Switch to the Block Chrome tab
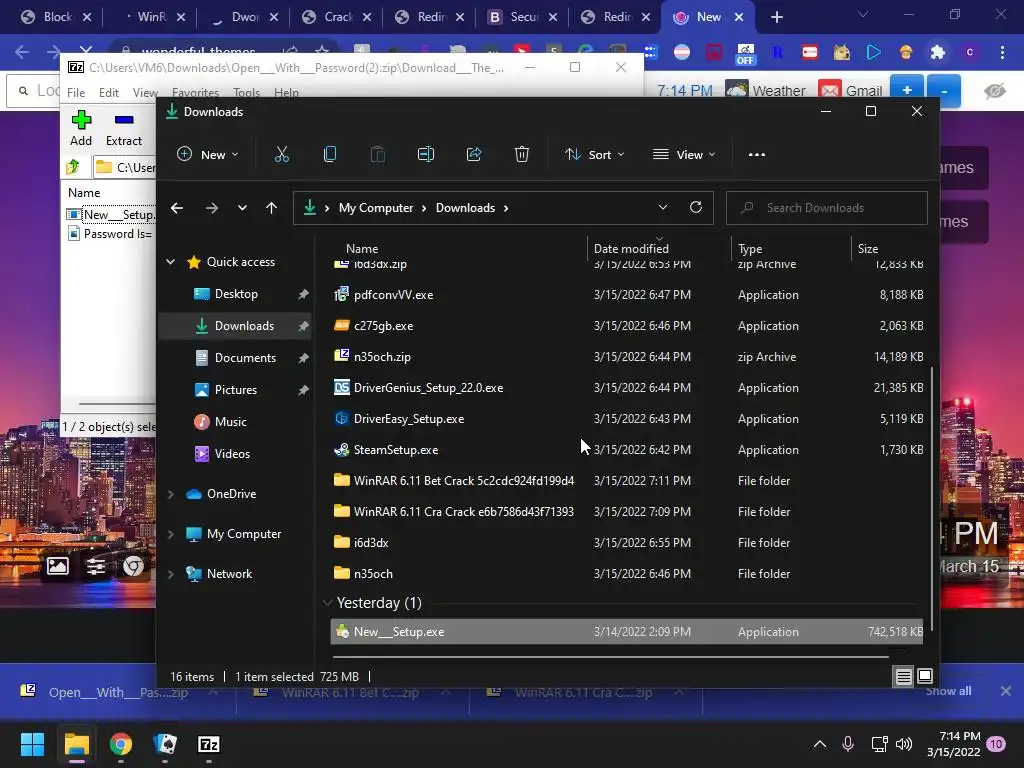This screenshot has width=1024, height=768. coord(57,17)
